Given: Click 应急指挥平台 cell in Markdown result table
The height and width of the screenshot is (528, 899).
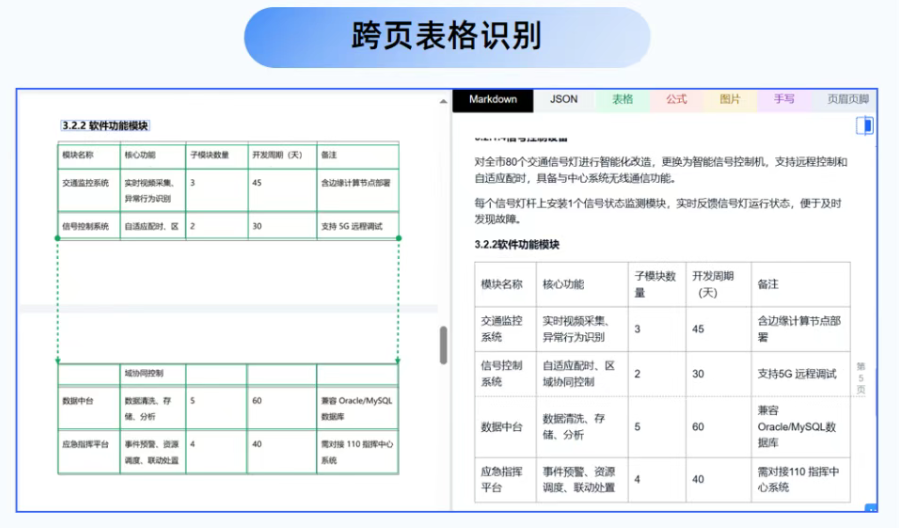Looking at the screenshot, I should pos(505,480).
